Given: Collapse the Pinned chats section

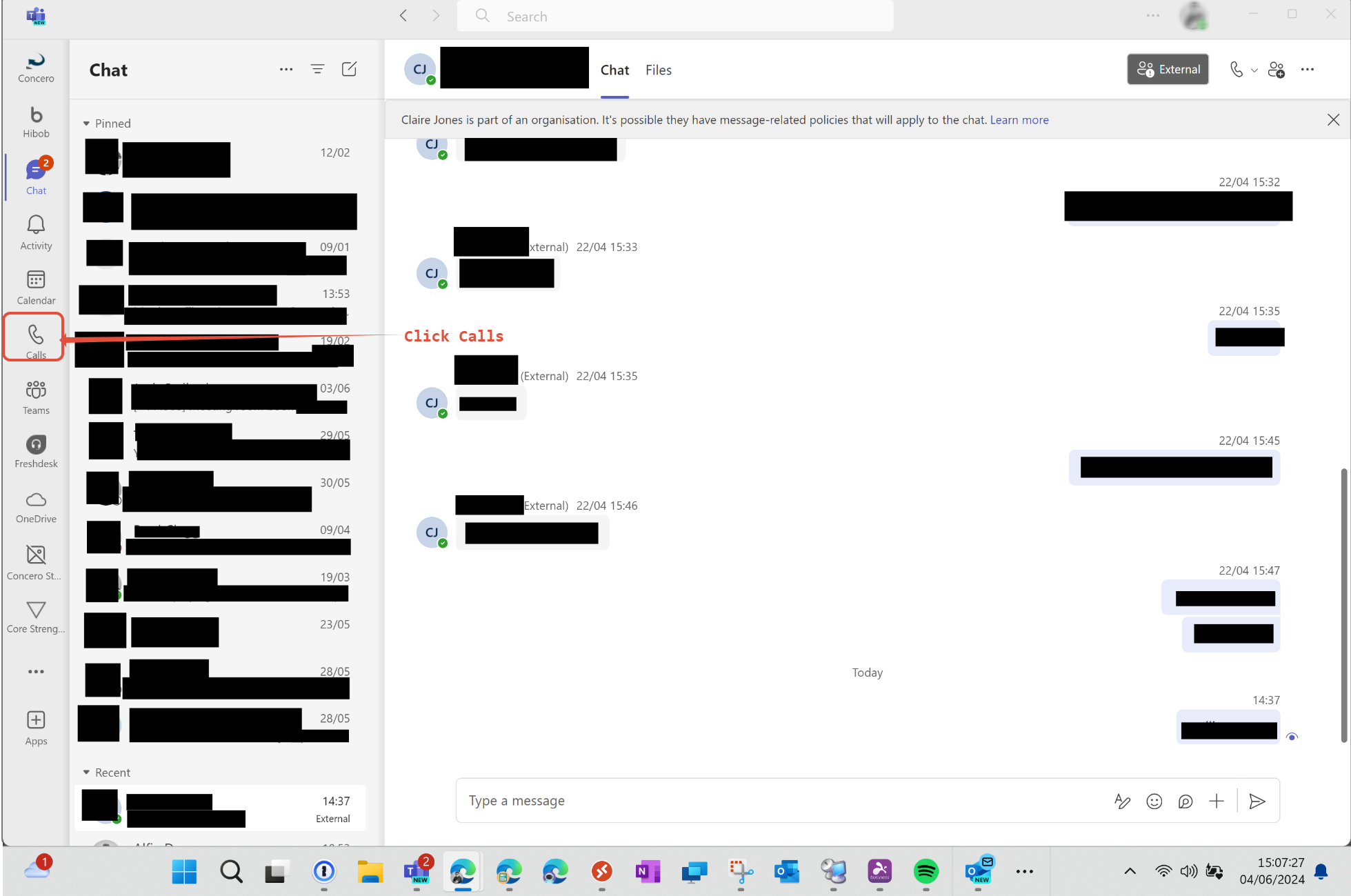Looking at the screenshot, I should tap(86, 123).
